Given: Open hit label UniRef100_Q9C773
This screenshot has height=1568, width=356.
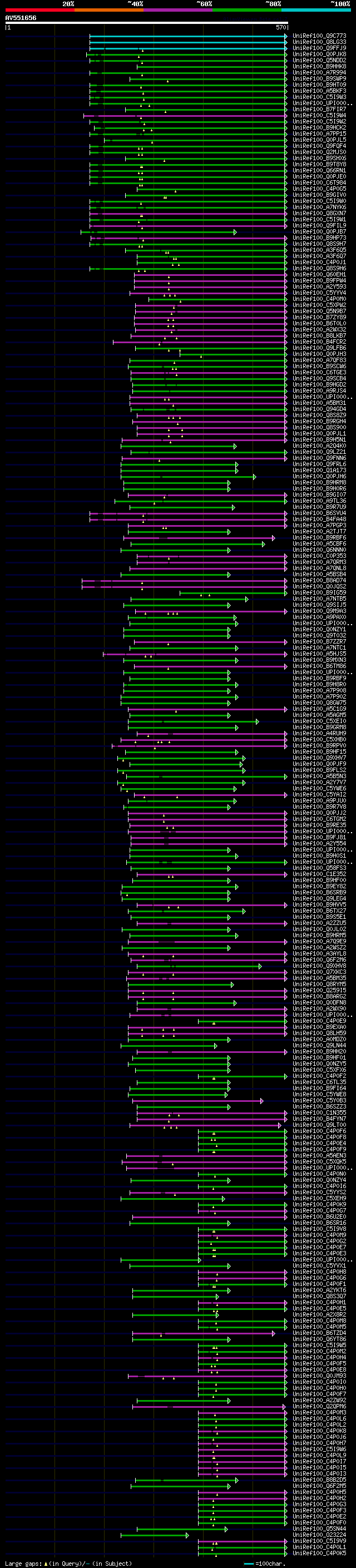Looking at the screenshot, I should click(319, 36).
